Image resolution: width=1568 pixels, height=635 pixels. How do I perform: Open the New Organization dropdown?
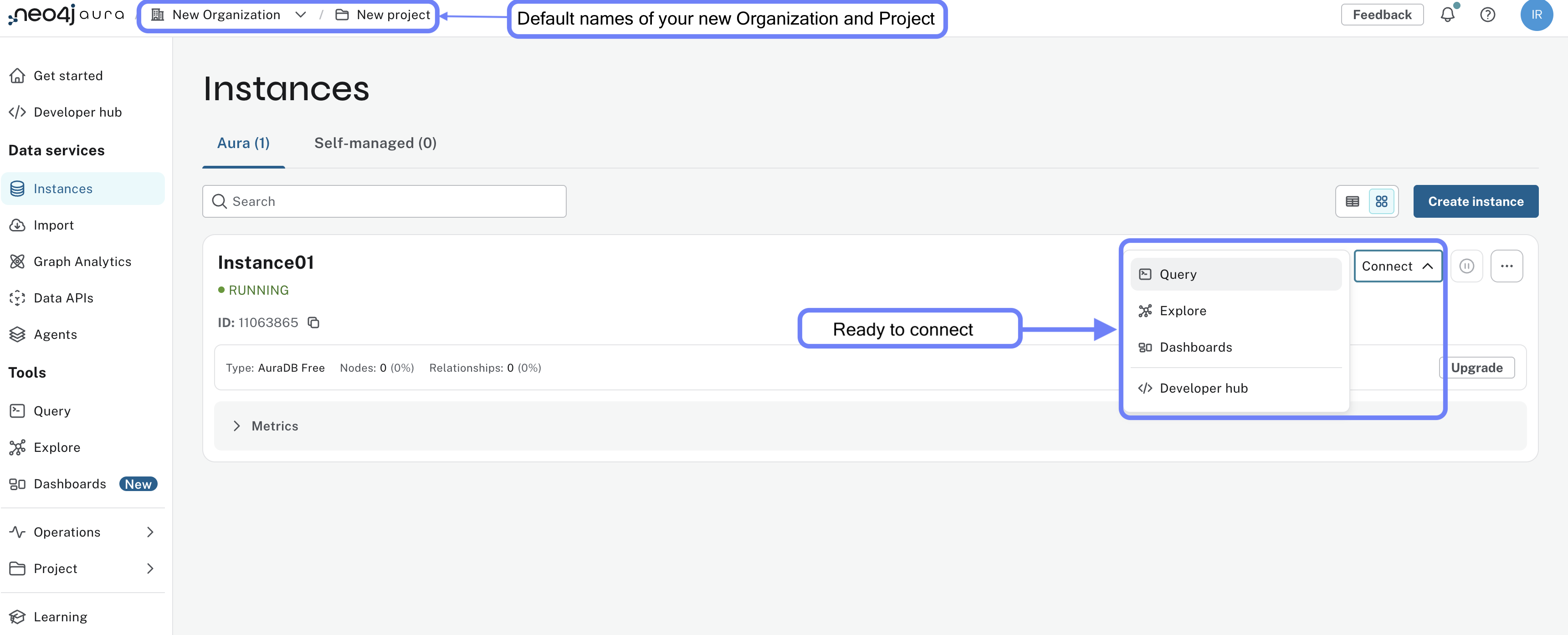click(301, 14)
